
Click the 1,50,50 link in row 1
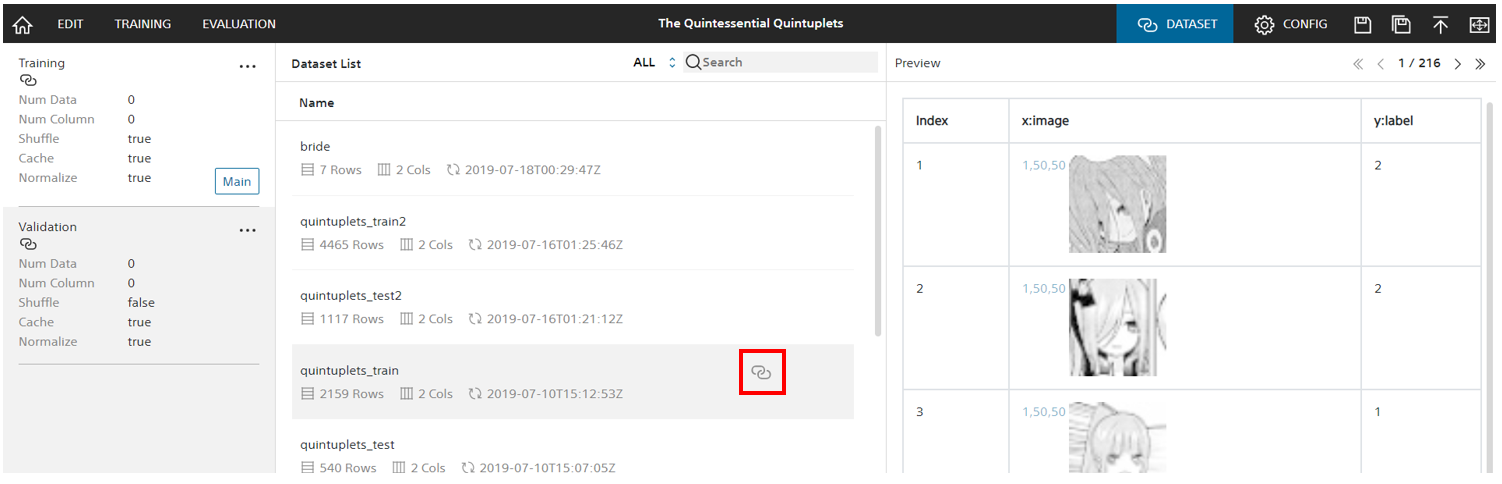(x=1044, y=165)
